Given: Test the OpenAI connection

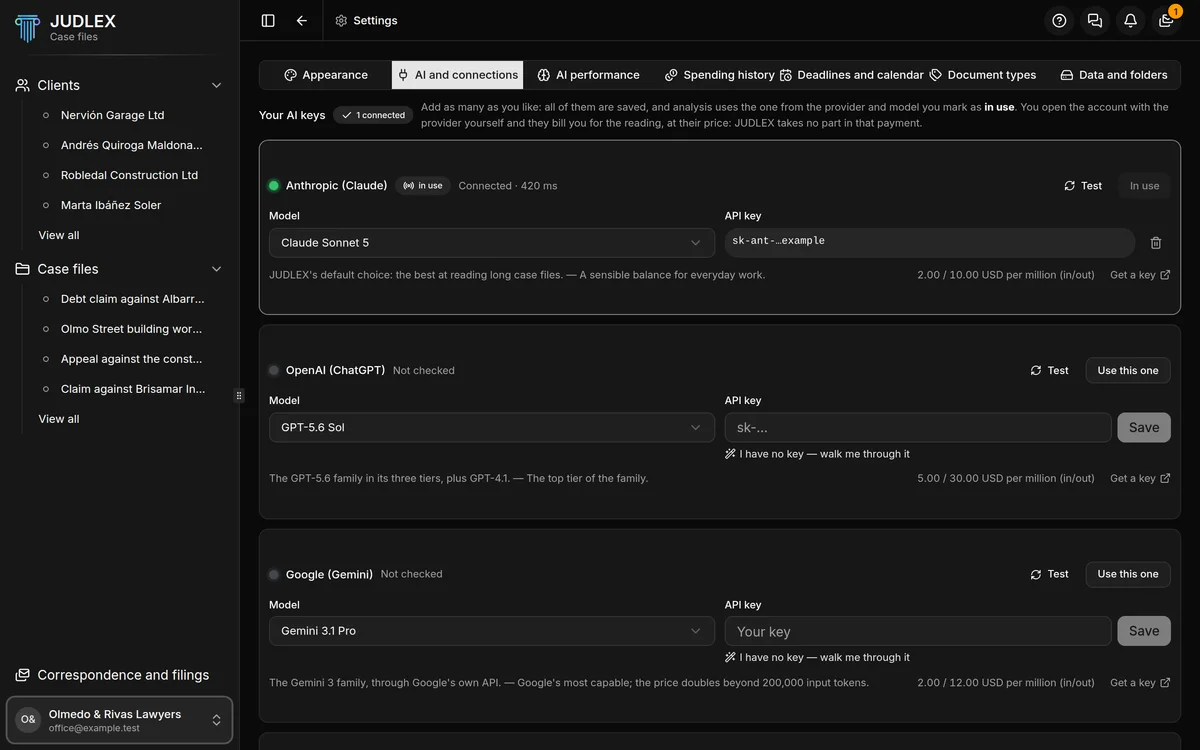Looking at the screenshot, I should [x=1050, y=370].
